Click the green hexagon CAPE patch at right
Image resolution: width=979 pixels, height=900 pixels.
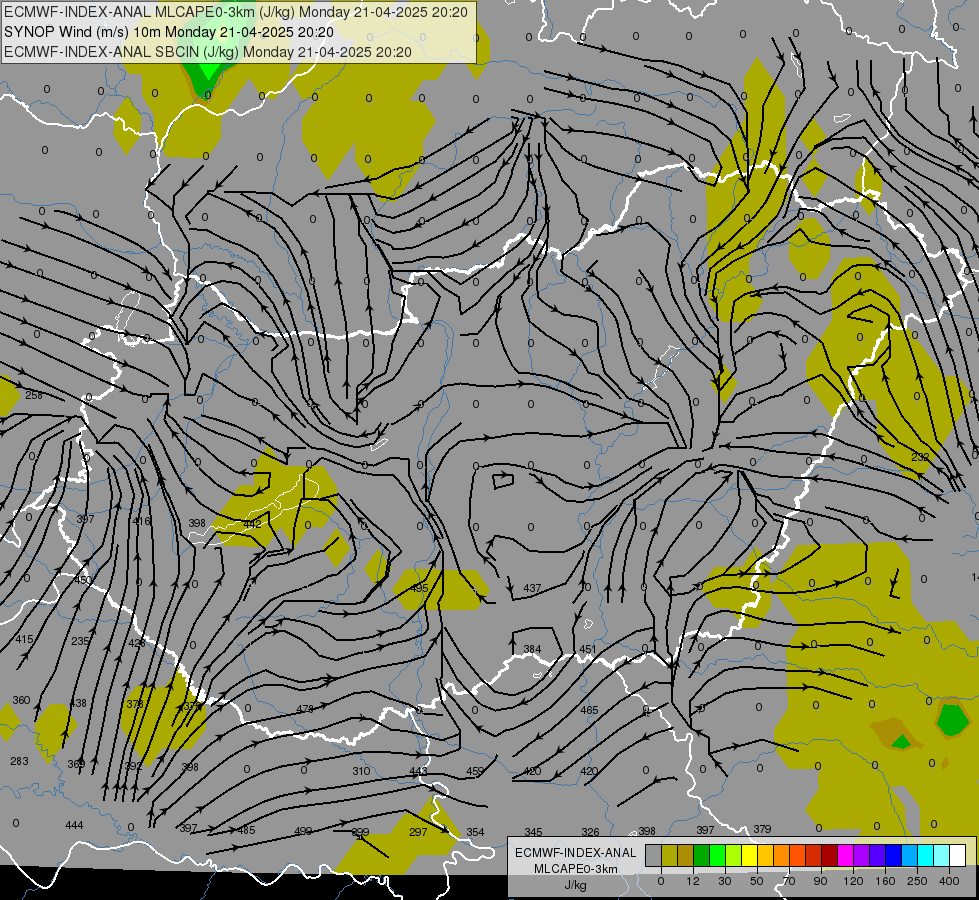pos(953,720)
